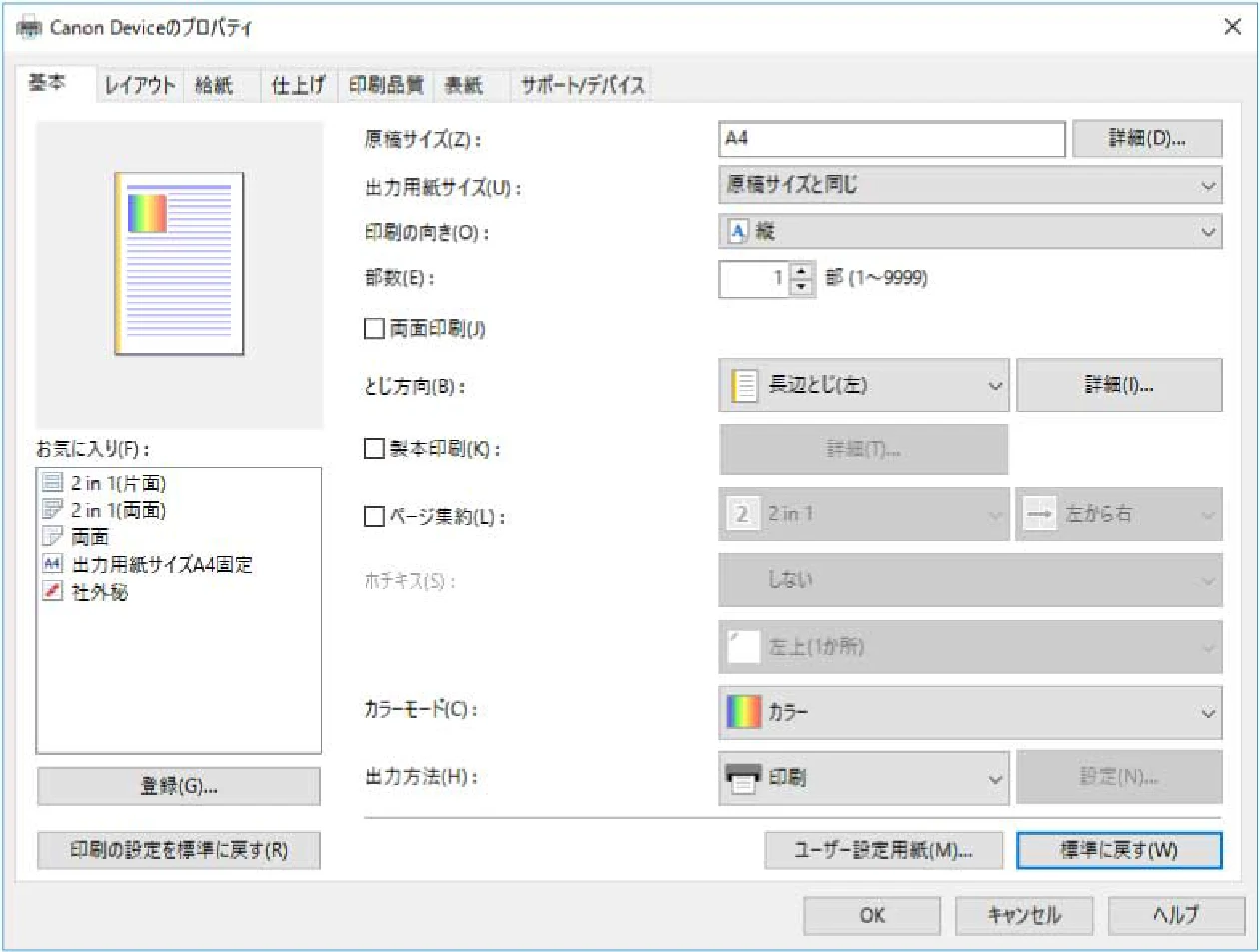This screenshot has width=1260, height=952.
Task: Click the page preview thumbnail
Action: click(179, 264)
